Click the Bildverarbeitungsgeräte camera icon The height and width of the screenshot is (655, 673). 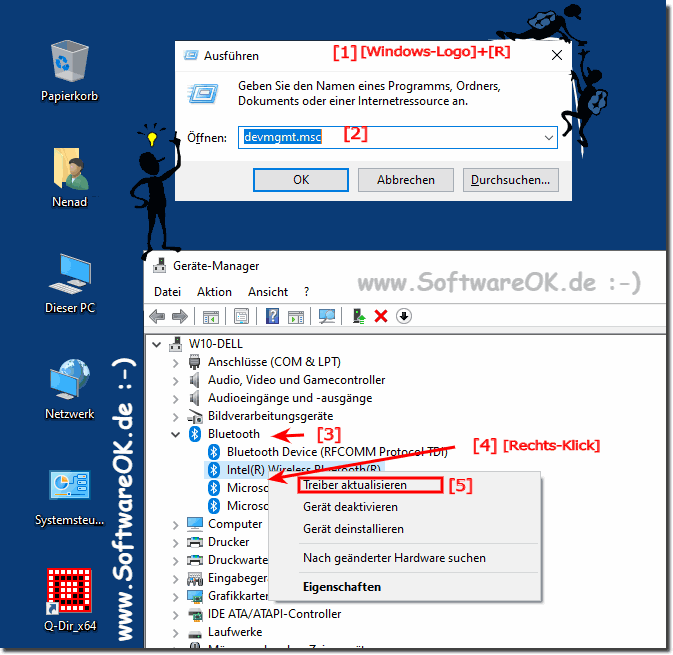pos(195,416)
